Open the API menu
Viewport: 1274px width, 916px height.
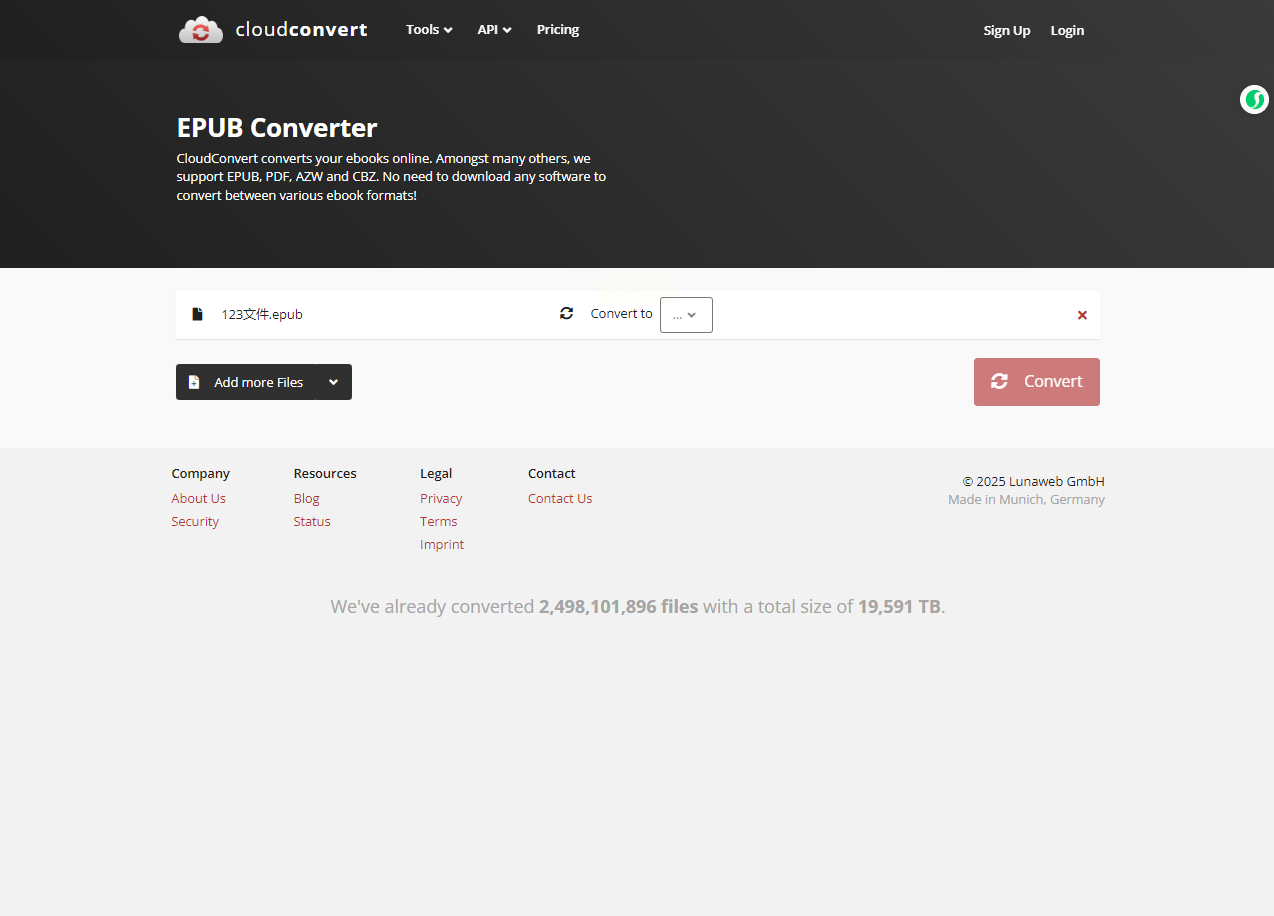click(x=494, y=30)
